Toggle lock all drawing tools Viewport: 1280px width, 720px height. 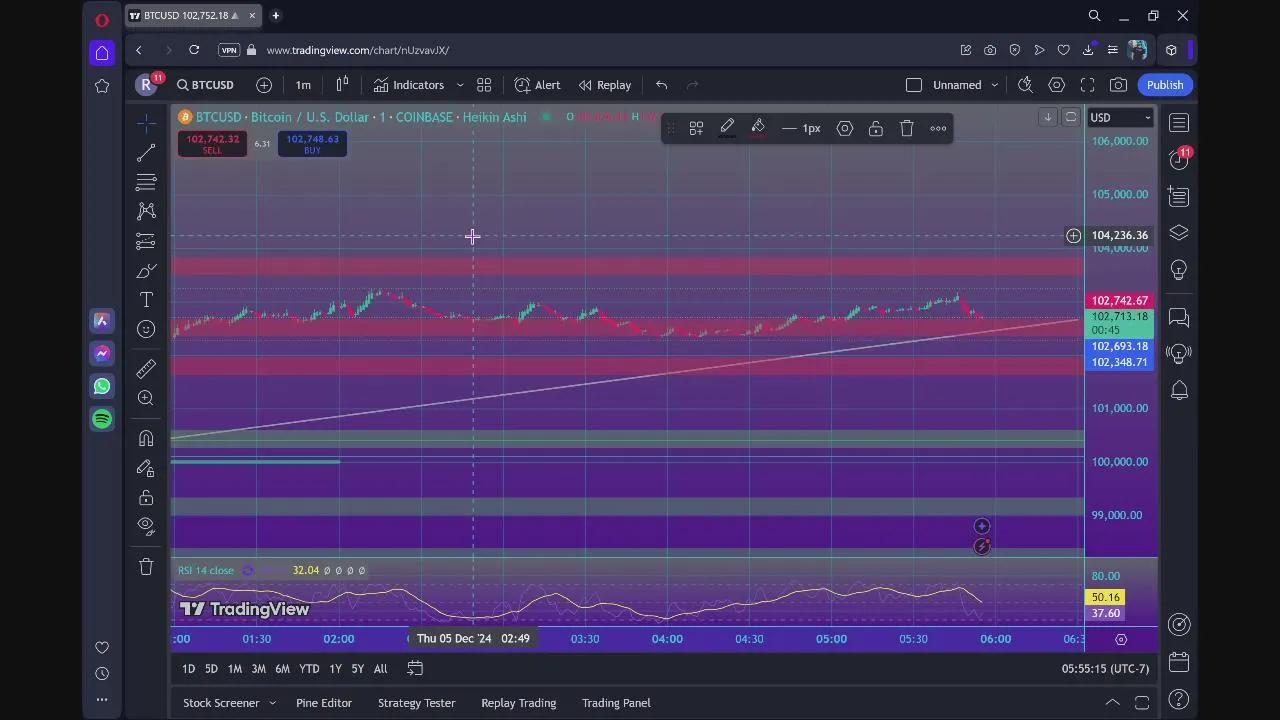click(146, 498)
